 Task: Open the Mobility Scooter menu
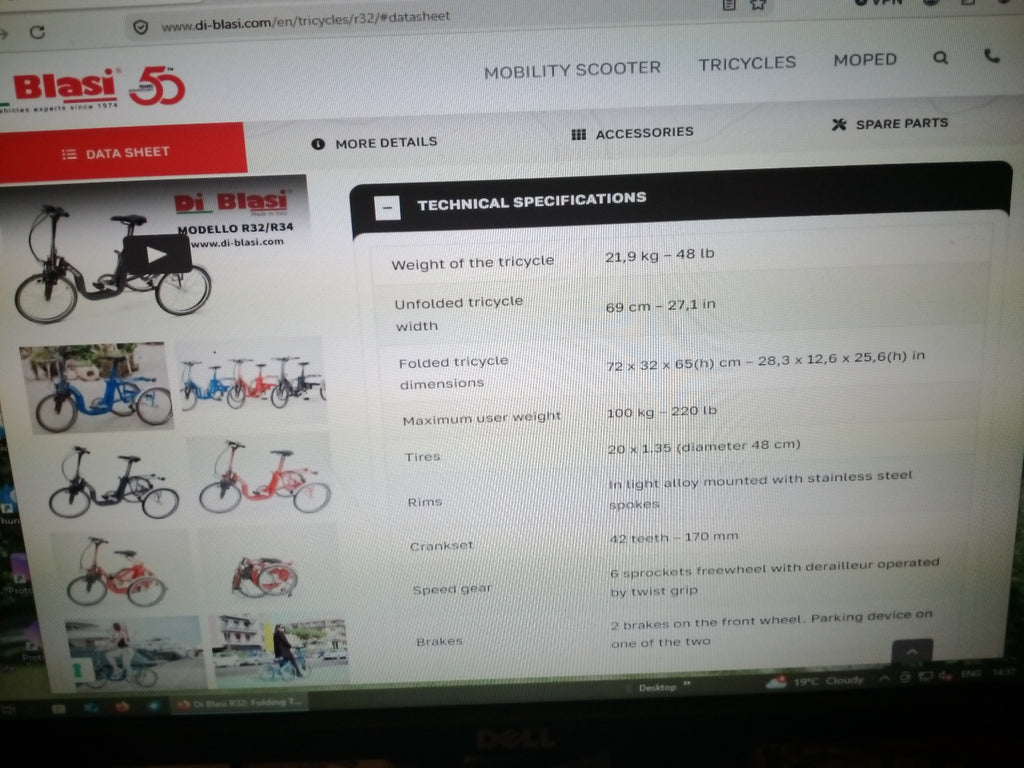tap(572, 70)
